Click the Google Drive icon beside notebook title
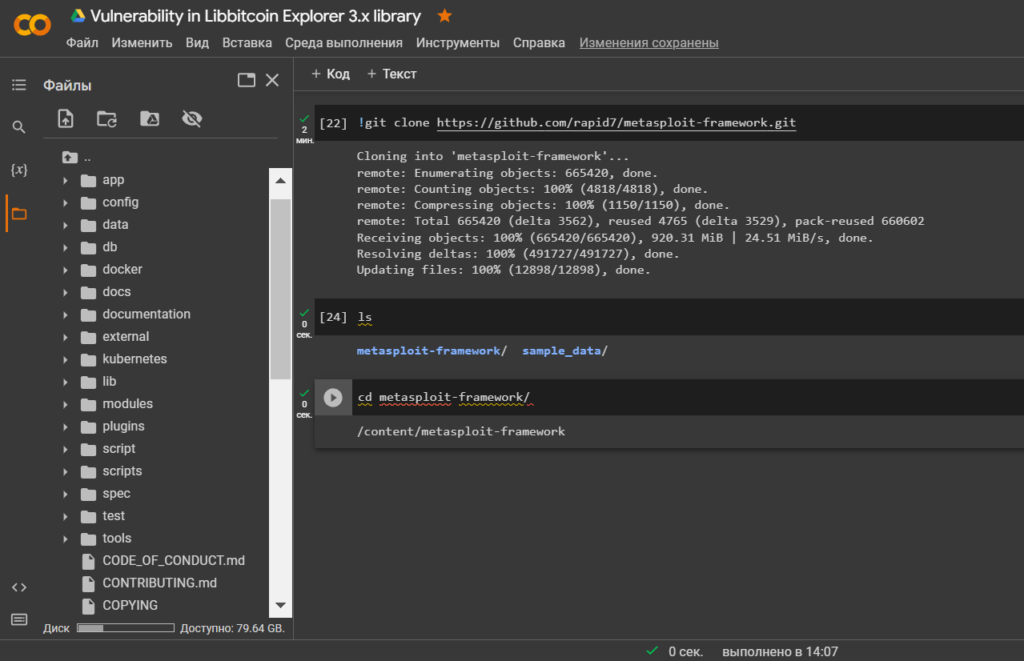The height and width of the screenshot is (661, 1024). (x=78, y=16)
